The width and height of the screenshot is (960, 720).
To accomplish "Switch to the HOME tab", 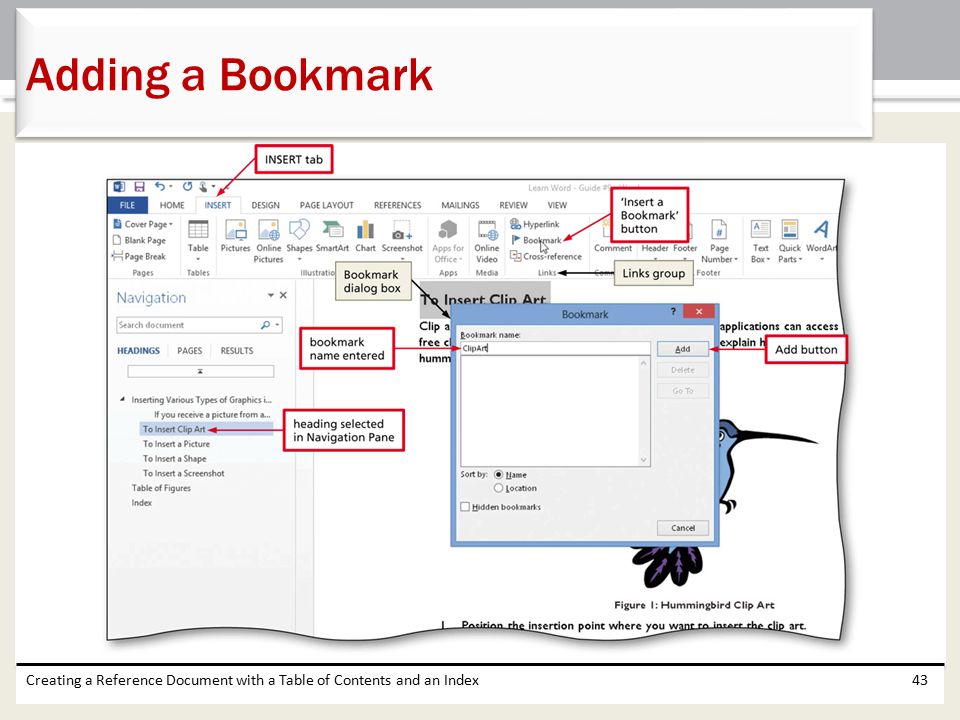I will [172, 205].
